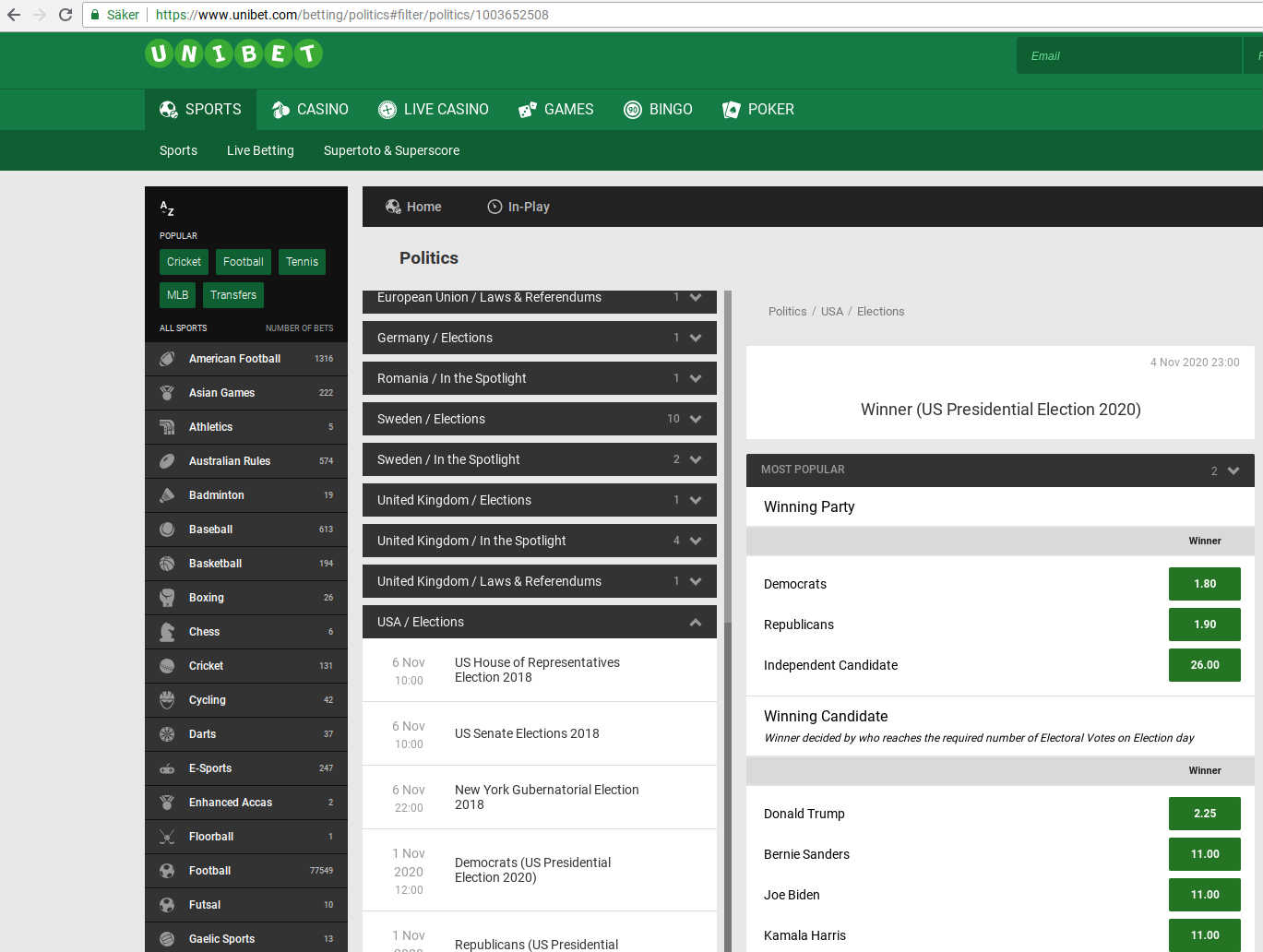Image resolution: width=1263 pixels, height=952 pixels.
Task: Click the Baseball icon in sidebar
Action: (167, 530)
